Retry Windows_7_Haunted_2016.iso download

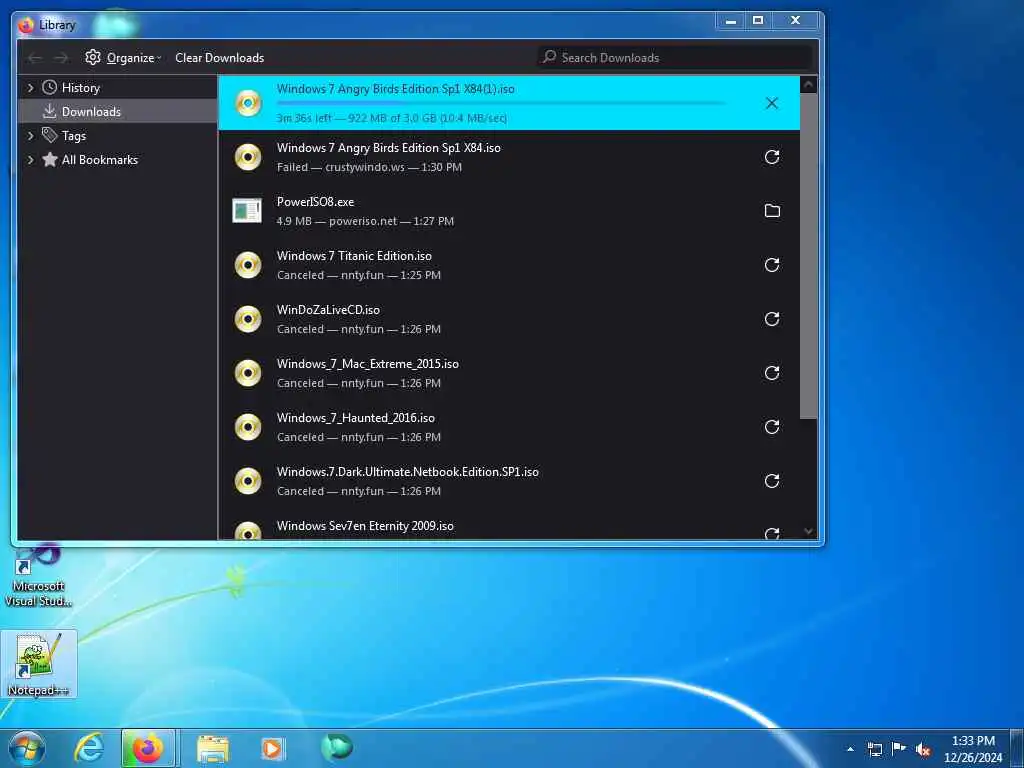[x=772, y=427]
